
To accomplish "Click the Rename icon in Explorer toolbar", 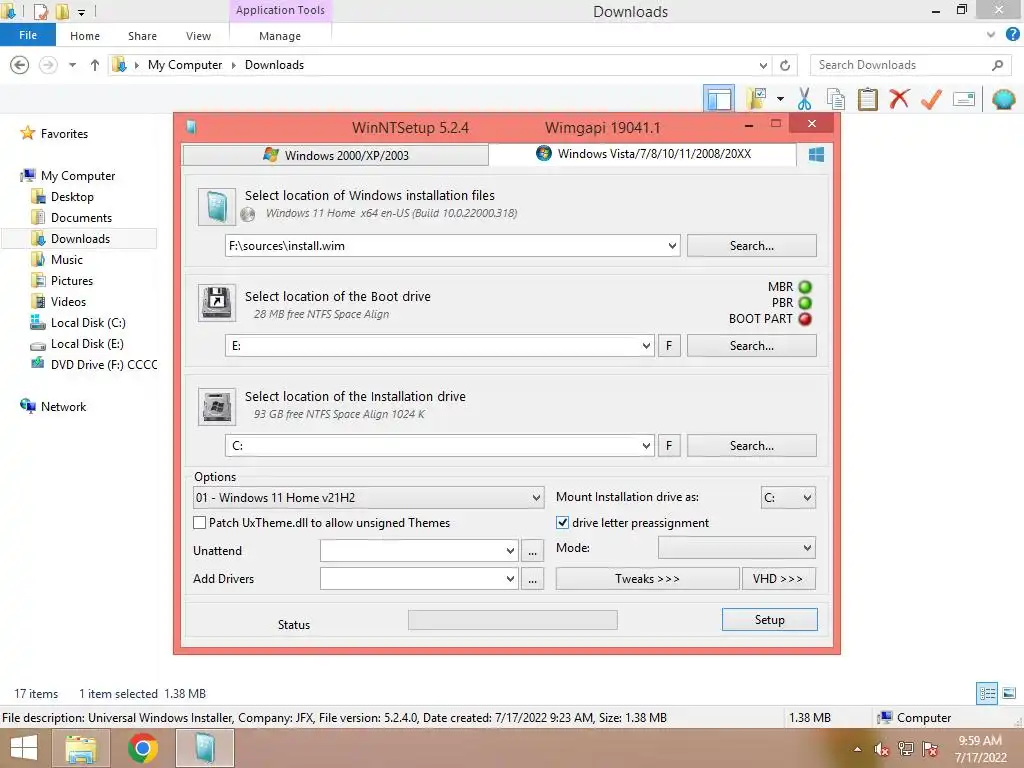I will pyautogui.click(x=964, y=99).
